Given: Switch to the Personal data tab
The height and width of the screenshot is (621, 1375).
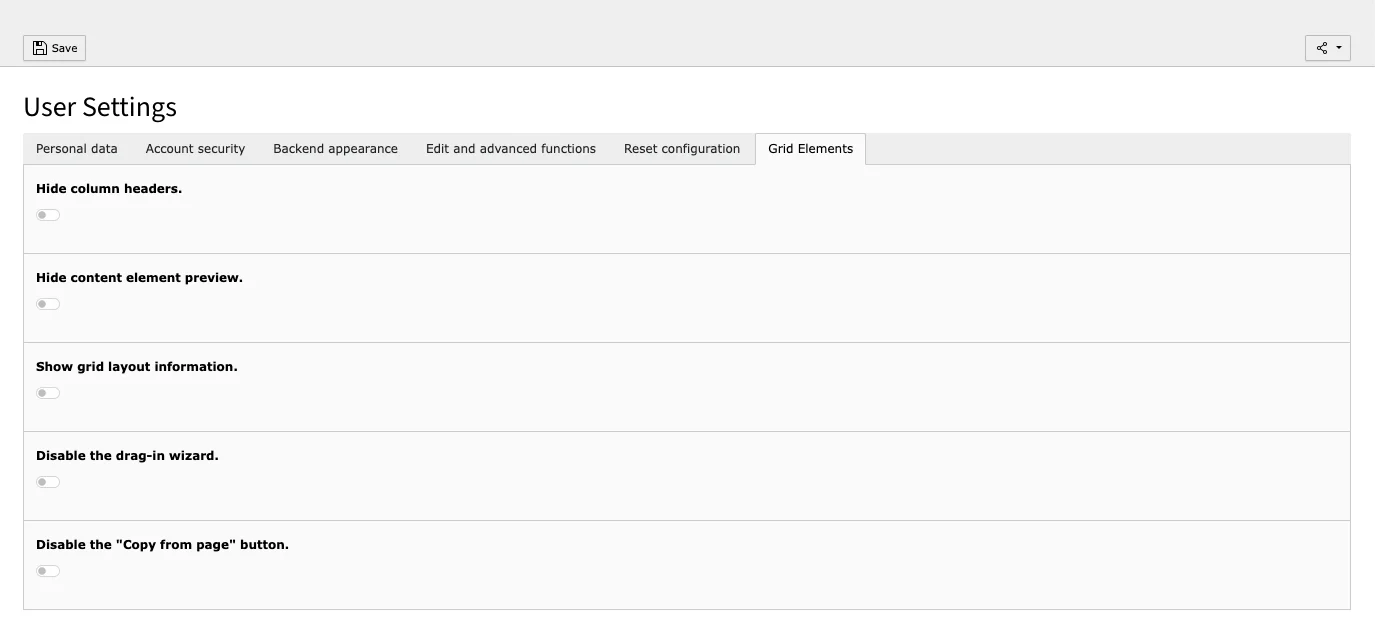Looking at the screenshot, I should (x=76, y=148).
